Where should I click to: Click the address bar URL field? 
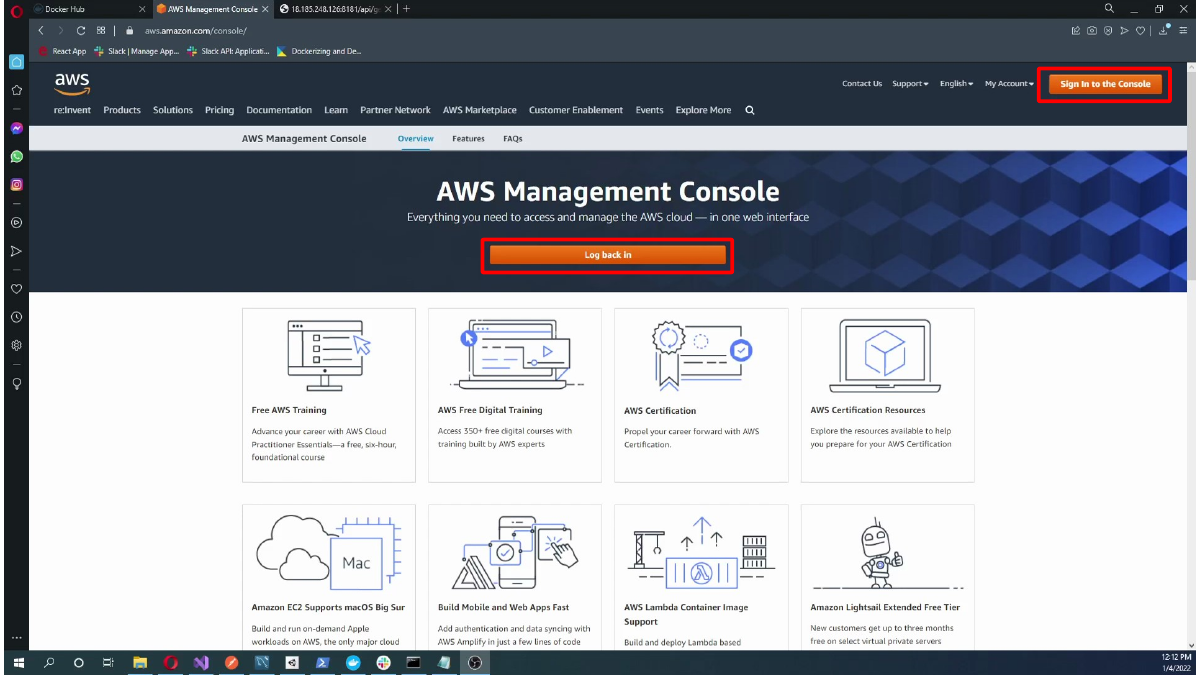tap(600, 31)
